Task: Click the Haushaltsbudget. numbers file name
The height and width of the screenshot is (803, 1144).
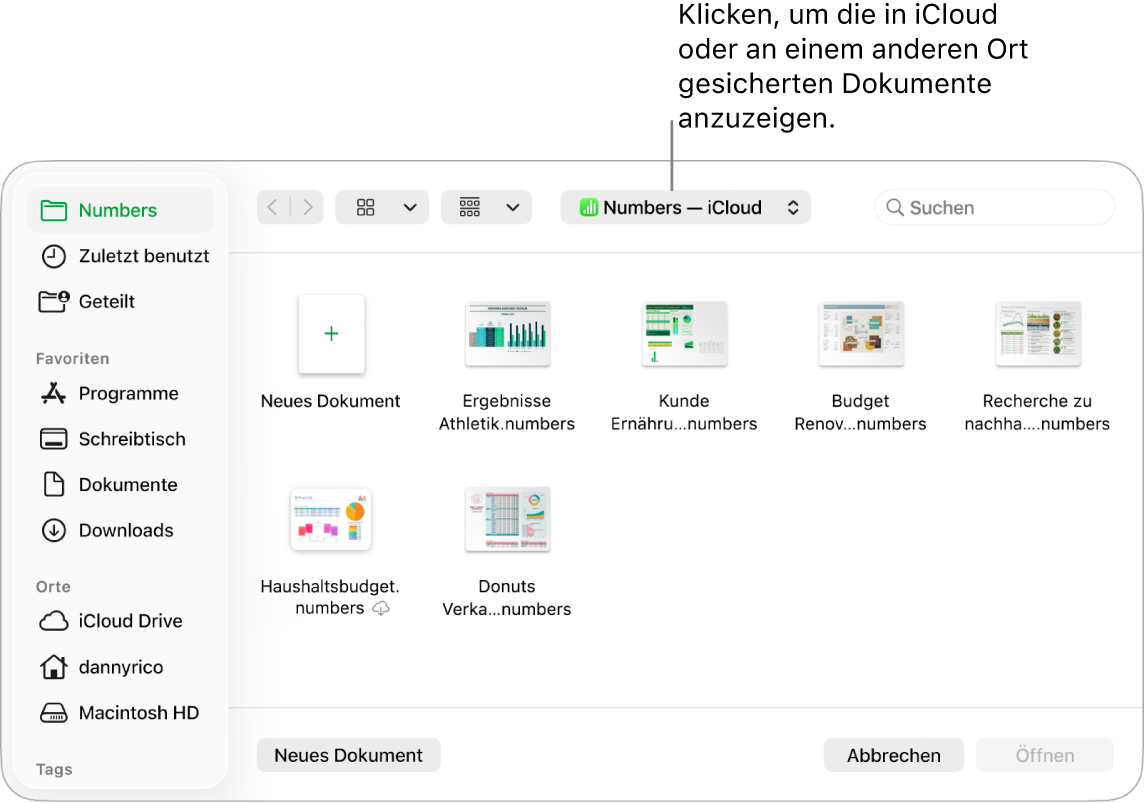Action: [x=330, y=597]
